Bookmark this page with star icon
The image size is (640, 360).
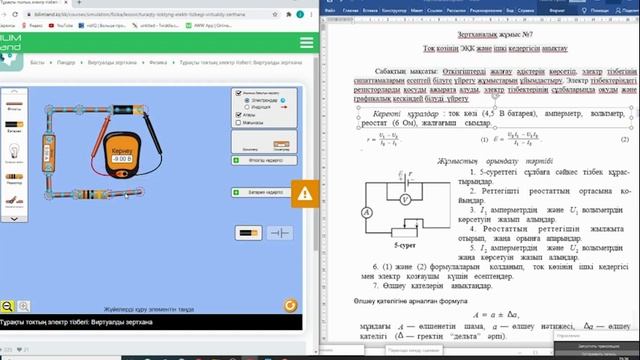[275, 14]
